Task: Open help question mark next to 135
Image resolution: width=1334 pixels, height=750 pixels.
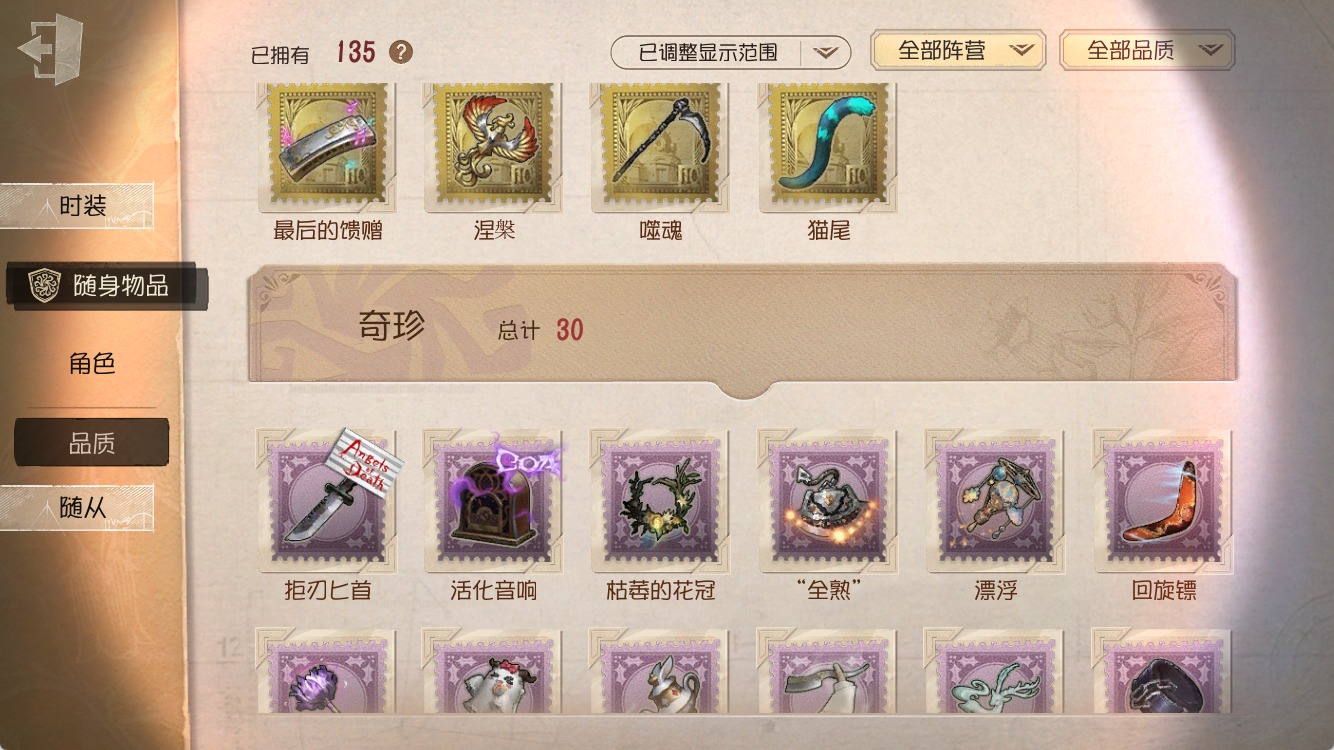Action: pyautogui.click(x=401, y=52)
